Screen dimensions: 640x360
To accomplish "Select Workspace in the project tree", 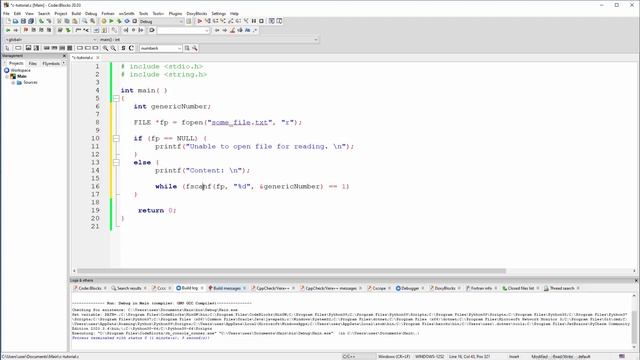I will 20,70.
